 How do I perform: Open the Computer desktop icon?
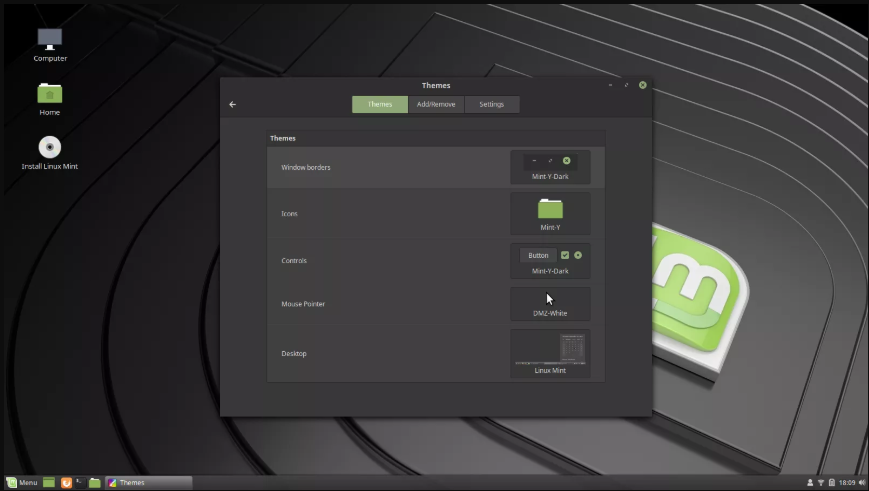(50, 45)
